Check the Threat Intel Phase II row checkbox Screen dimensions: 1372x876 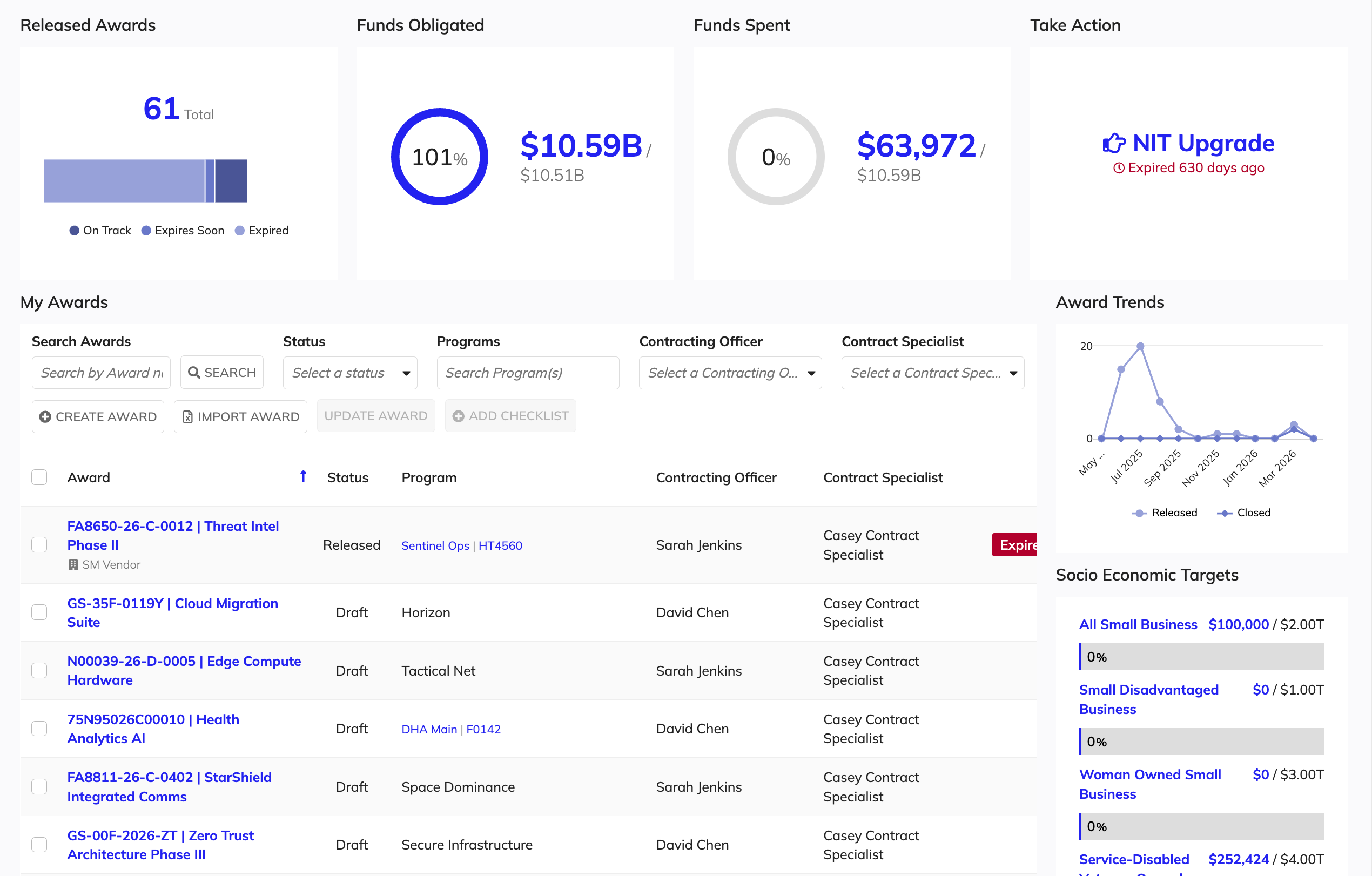tap(39, 545)
